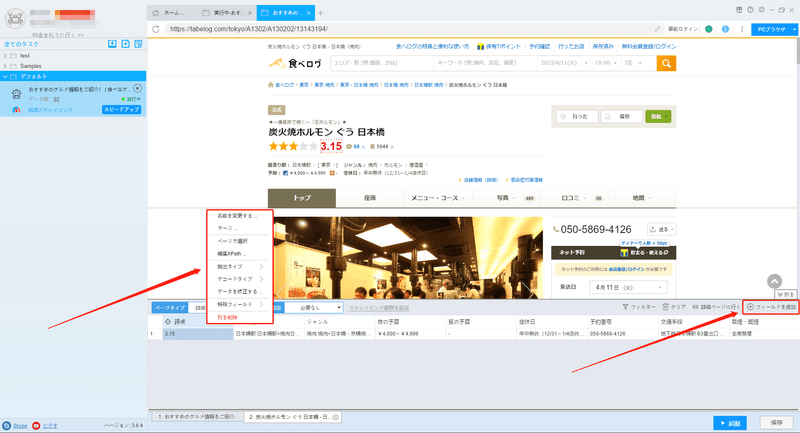Select the ページタイプ tab

click(x=170, y=308)
